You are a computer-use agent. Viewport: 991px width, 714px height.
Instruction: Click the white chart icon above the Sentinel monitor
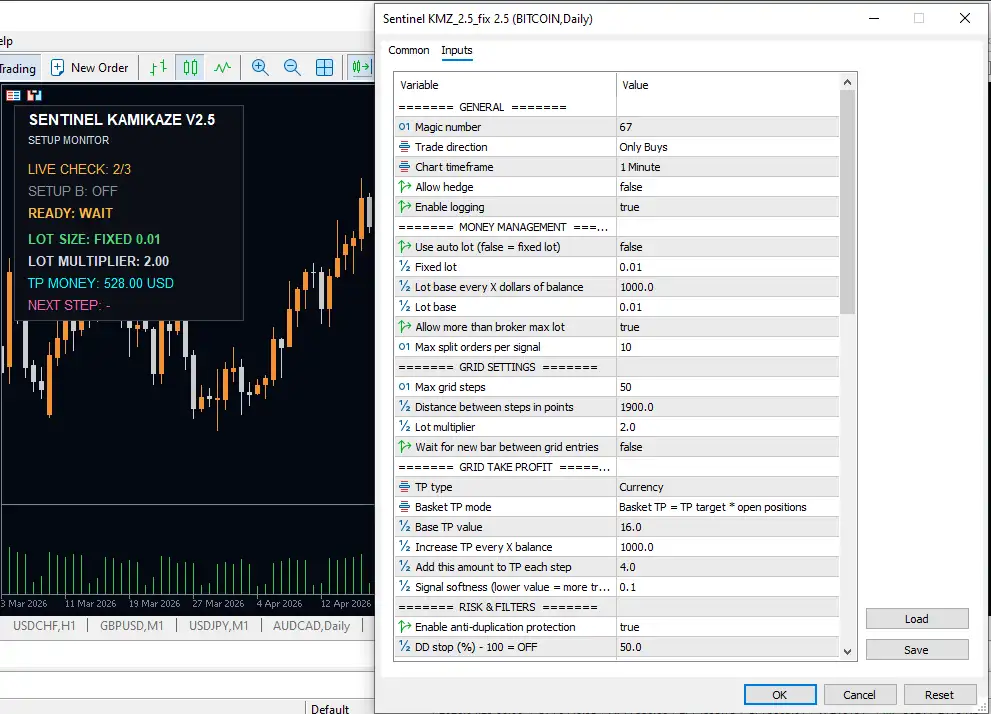[34, 95]
